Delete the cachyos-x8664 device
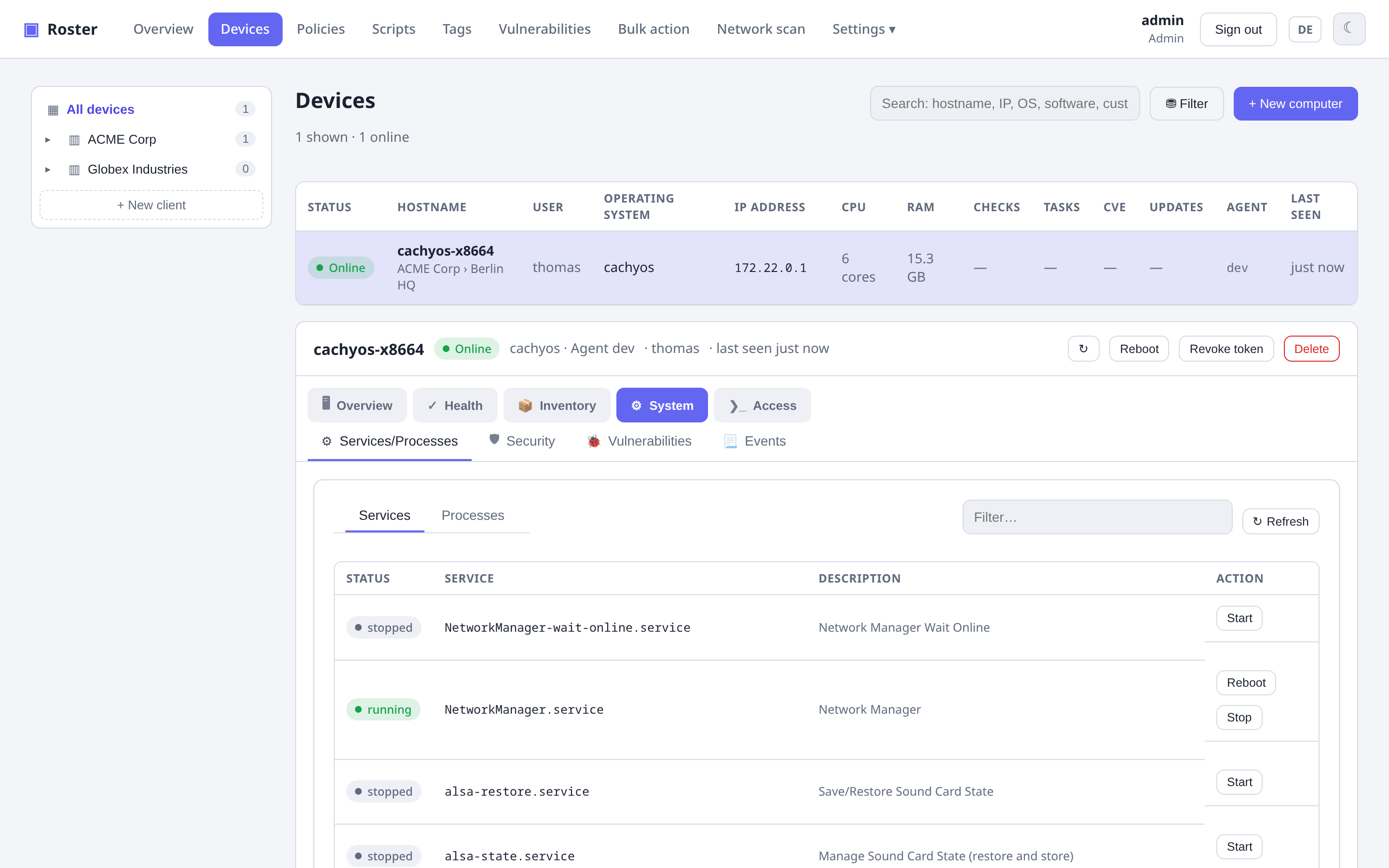1389x868 pixels. point(1311,349)
